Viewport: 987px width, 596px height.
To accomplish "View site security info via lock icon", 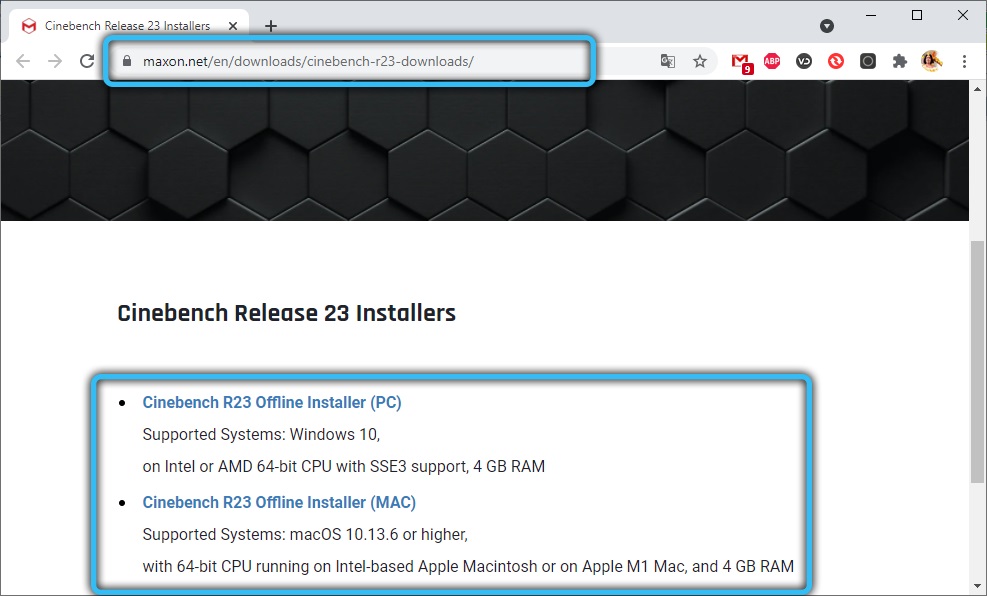I will [x=126, y=61].
